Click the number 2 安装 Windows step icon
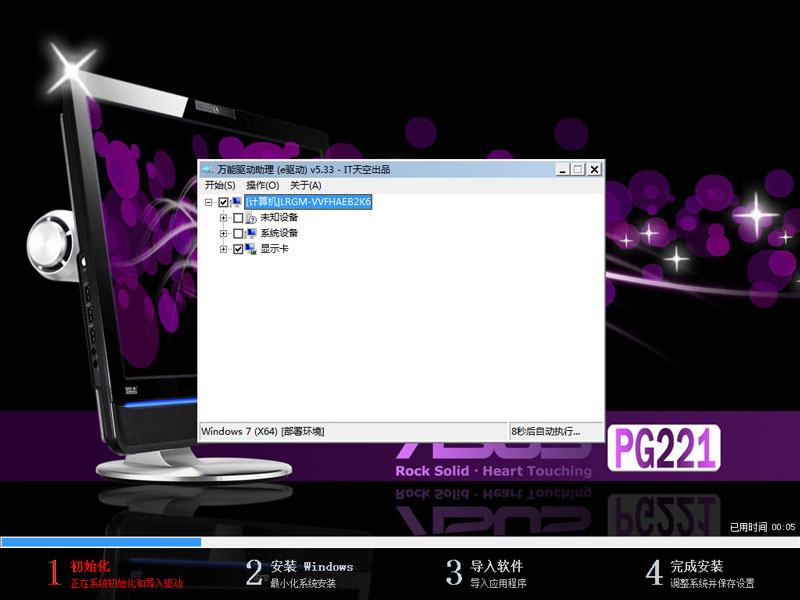The image size is (800, 600). (253, 570)
